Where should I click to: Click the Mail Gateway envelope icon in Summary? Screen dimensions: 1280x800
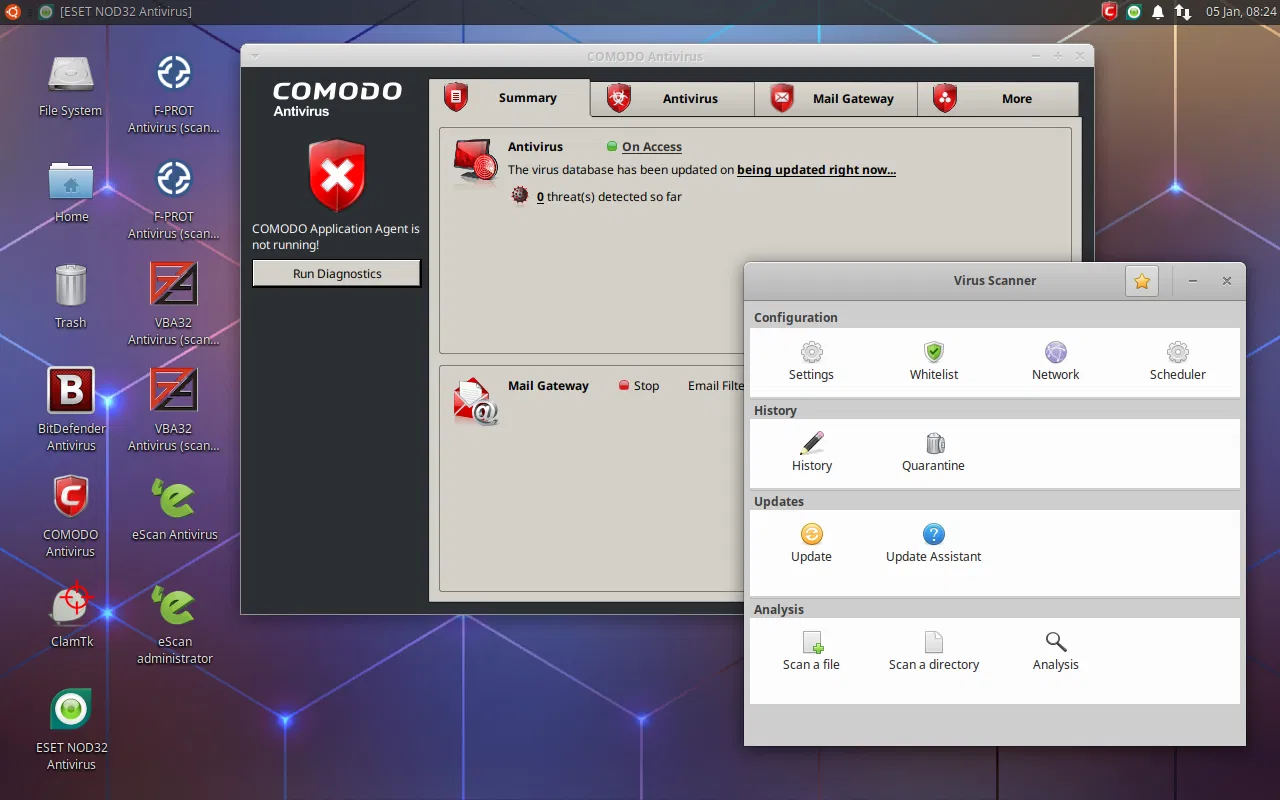point(475,401)
